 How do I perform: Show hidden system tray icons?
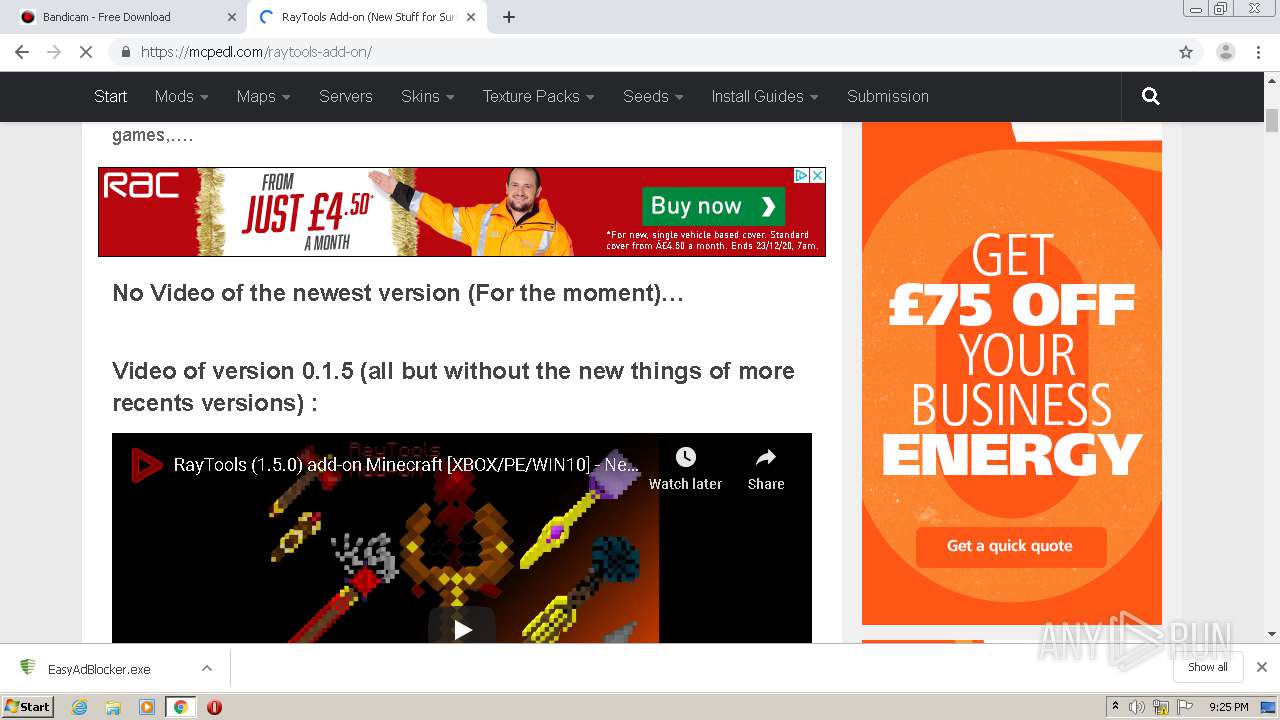[1115, 706]
